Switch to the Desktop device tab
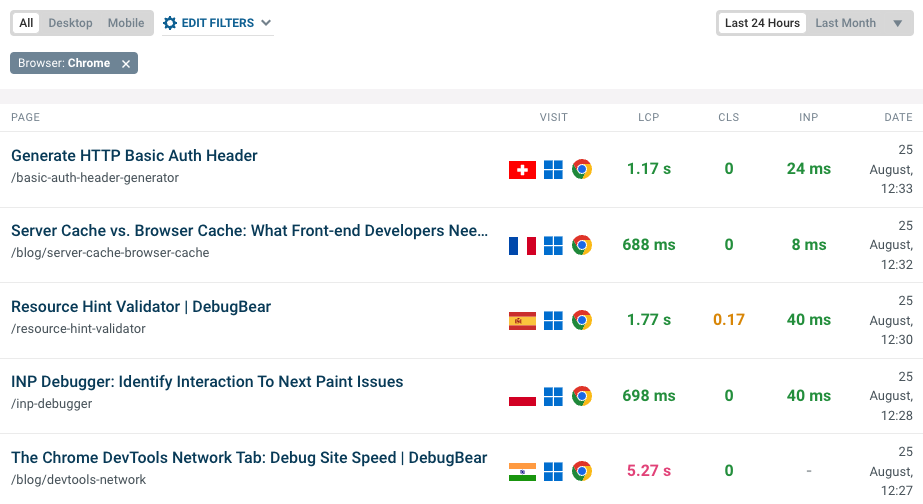Screen dimensions: 923x504 [x=71, y=23]
